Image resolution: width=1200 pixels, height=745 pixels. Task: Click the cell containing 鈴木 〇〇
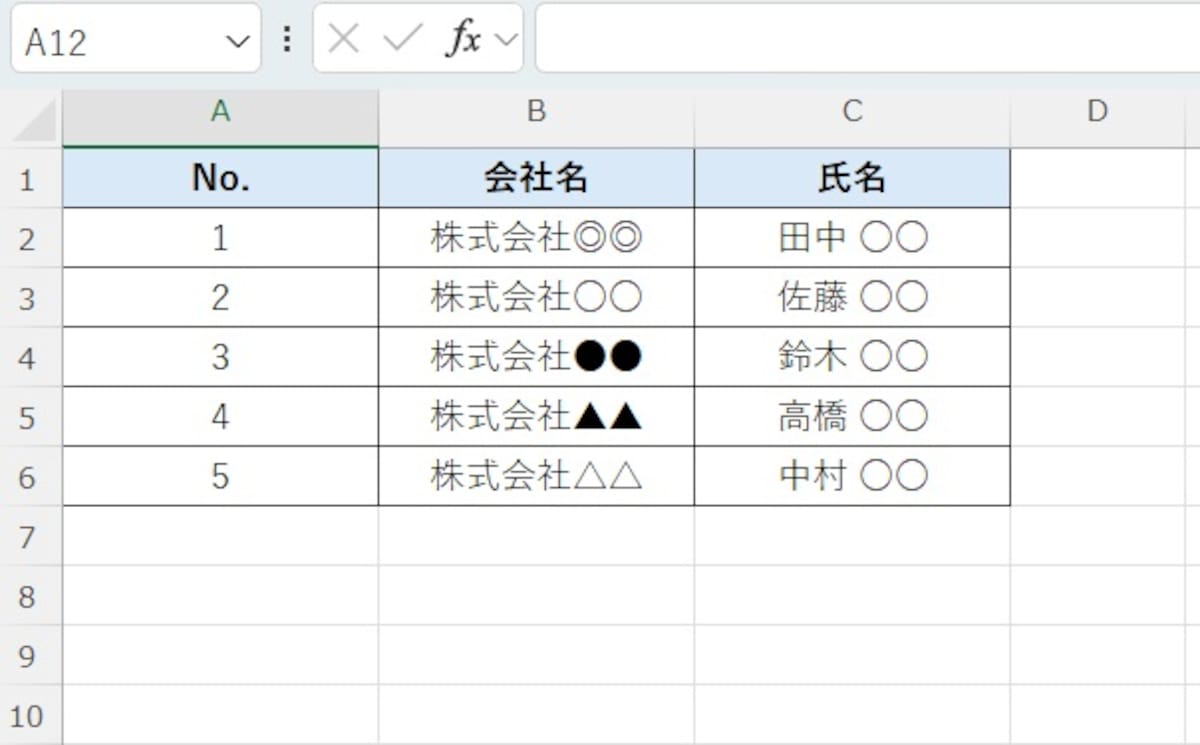(x=851, y=357)
